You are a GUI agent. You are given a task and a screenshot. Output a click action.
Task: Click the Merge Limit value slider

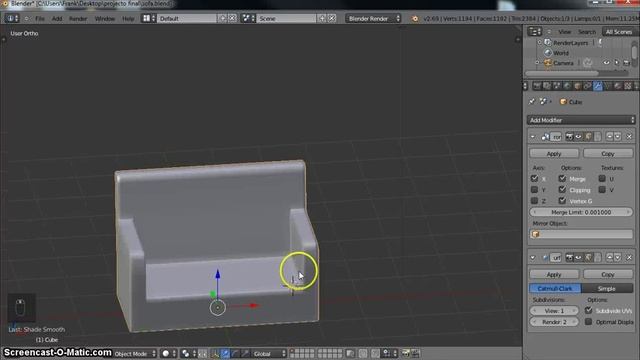[581, 212]
